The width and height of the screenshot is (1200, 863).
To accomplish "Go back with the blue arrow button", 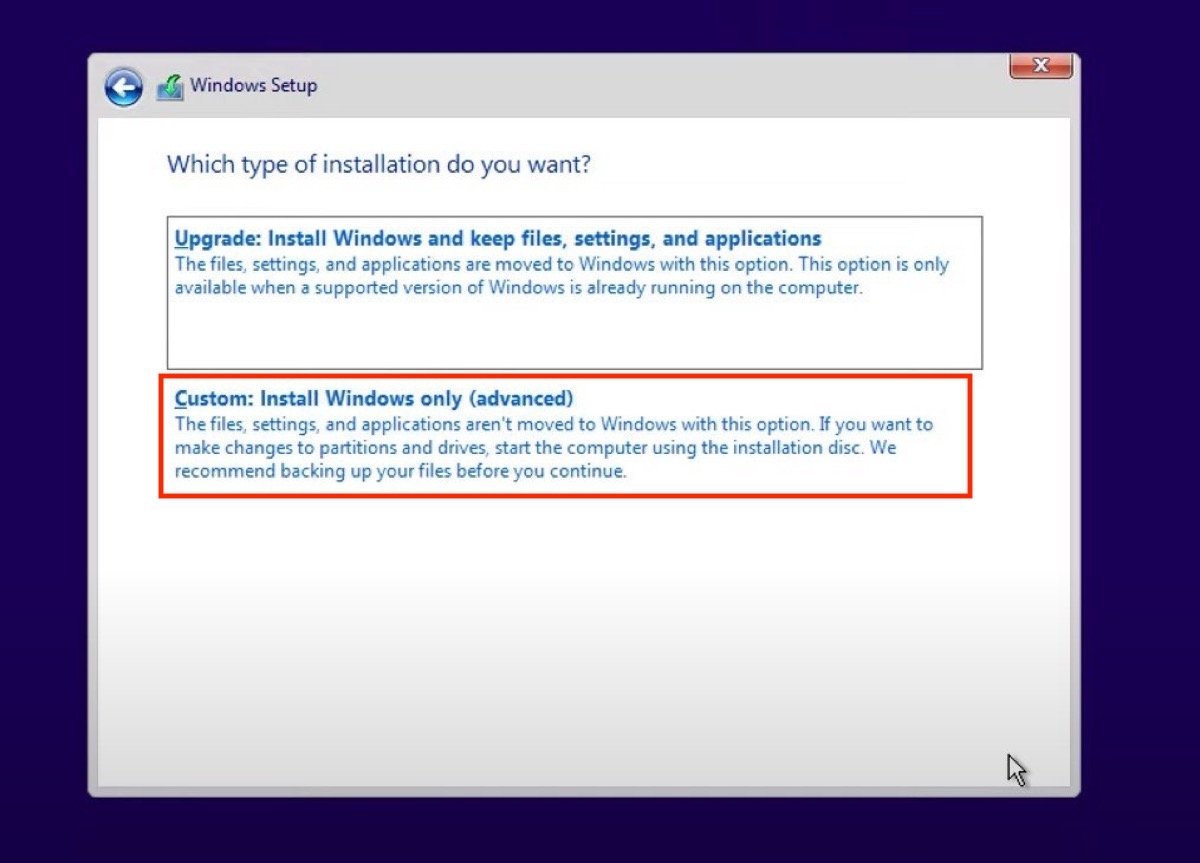I will pyautogui.click(x=123, y=87).
